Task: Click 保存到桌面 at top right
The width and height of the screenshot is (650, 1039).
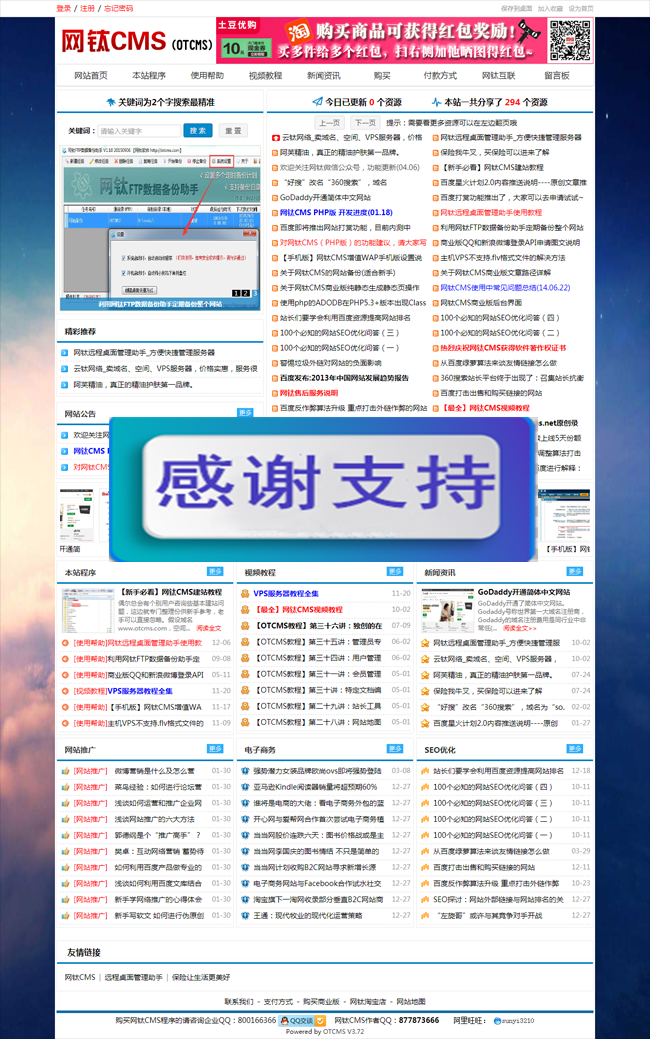Action: coord(517,9)
